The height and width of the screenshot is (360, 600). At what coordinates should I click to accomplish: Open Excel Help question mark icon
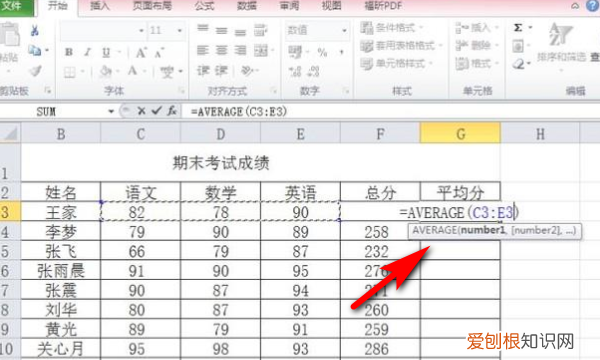[593, 6]
